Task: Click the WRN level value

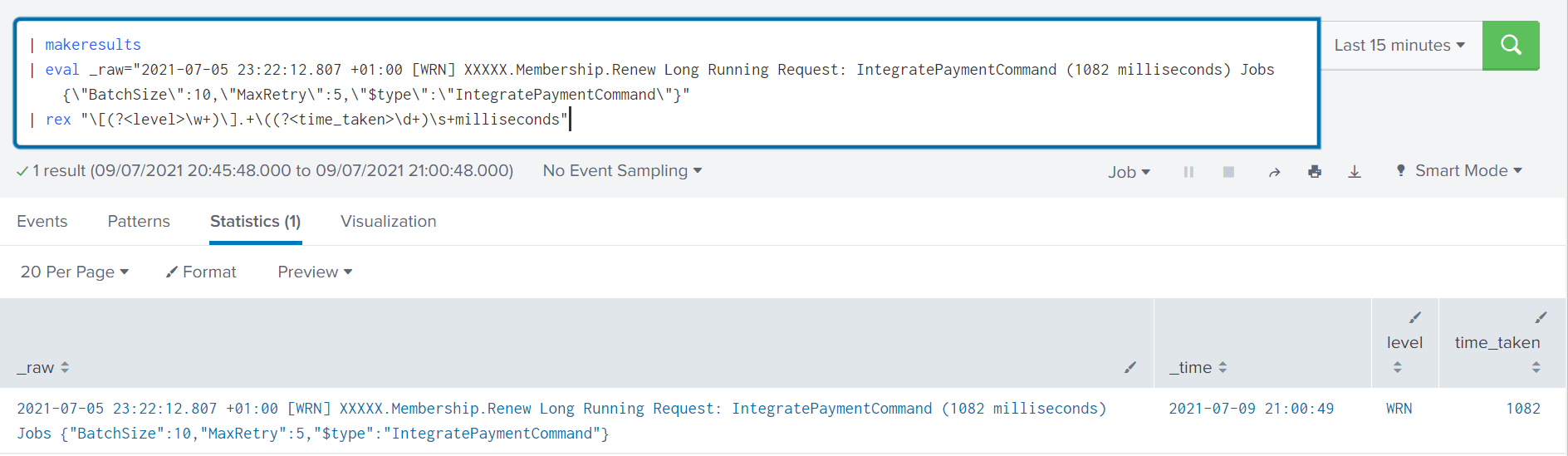Action: (x=1399, y=409)
